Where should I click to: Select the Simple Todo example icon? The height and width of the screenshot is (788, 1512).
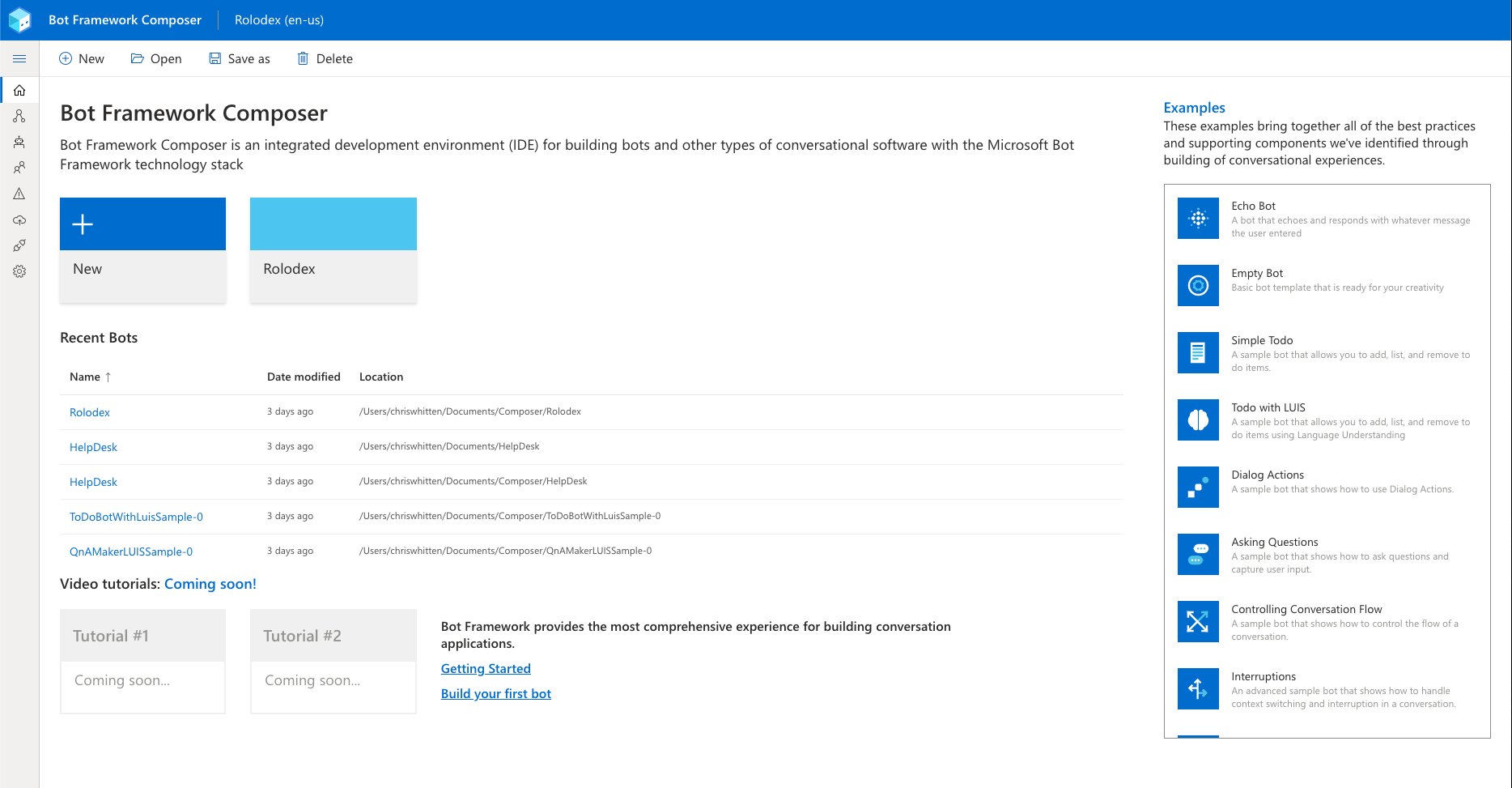1198,352
